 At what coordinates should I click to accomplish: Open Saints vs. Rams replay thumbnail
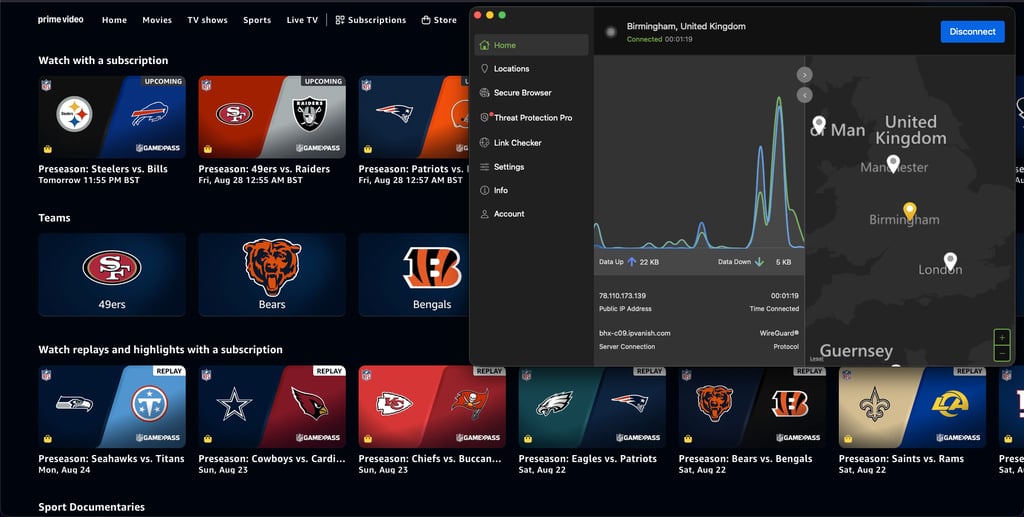[x=912, y=407]
